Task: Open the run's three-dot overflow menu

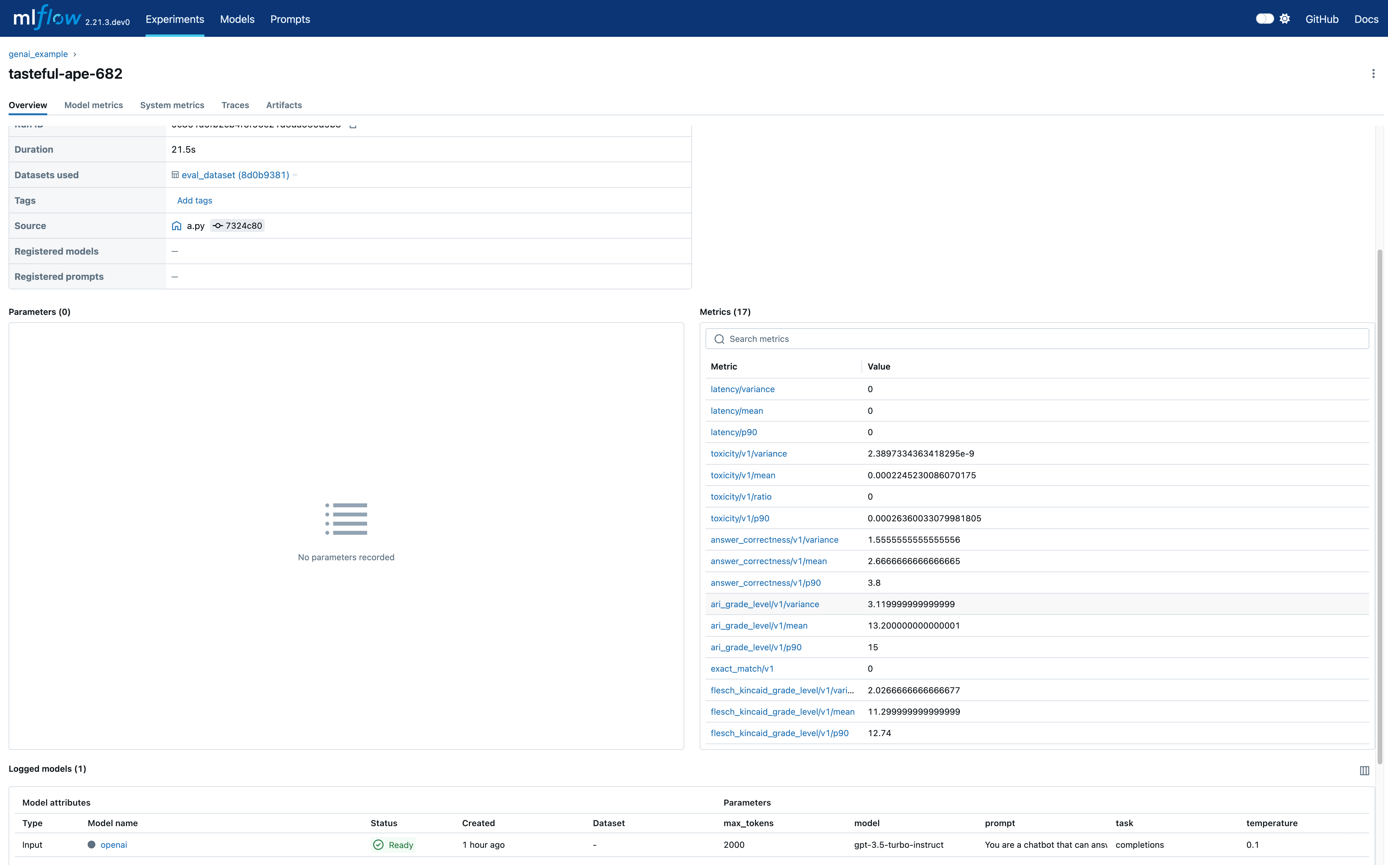Action: tap(1373, 73)
